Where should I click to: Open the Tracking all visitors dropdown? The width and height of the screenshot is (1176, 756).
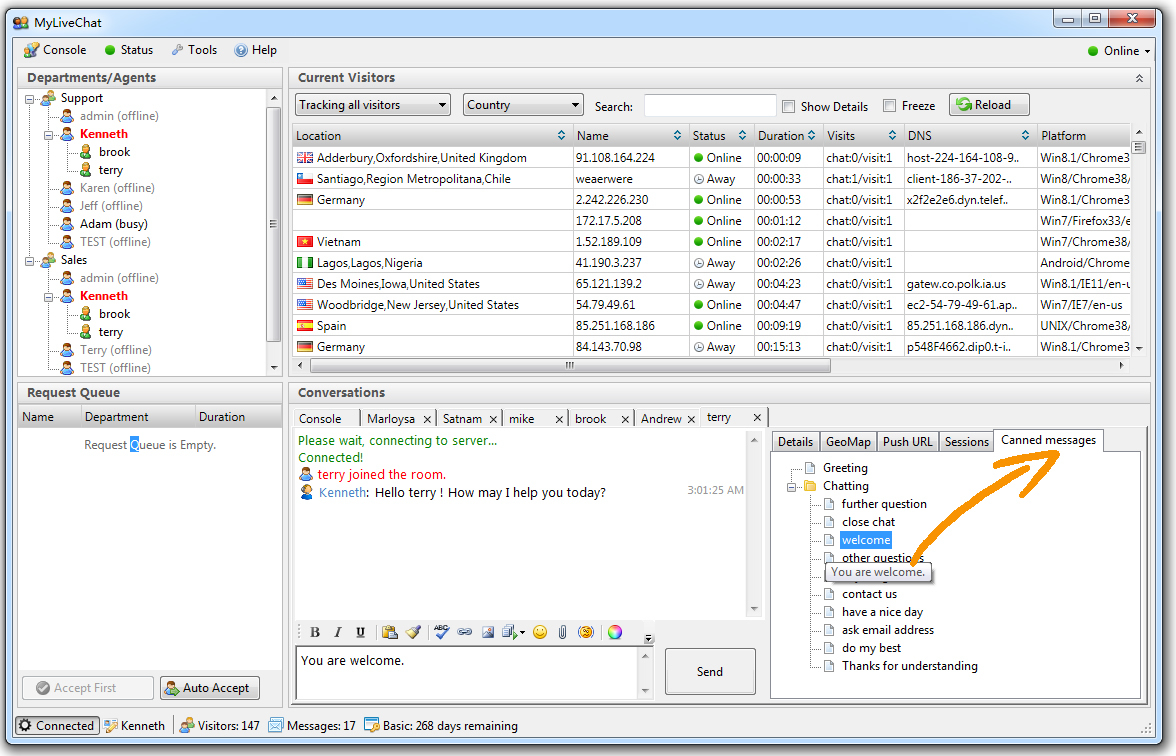tap(373, 105)
